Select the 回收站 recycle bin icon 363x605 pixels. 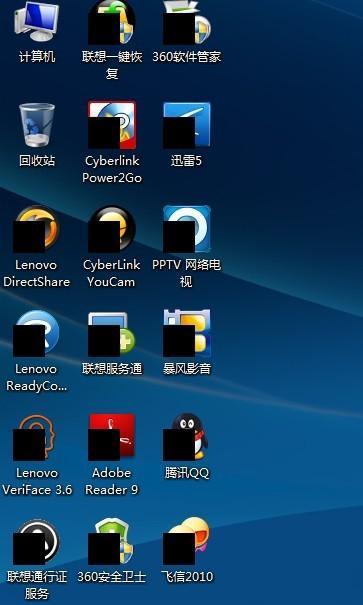pos(37,125)
